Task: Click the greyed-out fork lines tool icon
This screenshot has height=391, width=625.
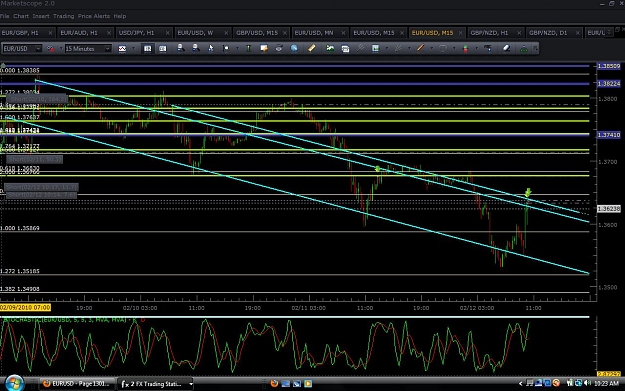Action: click(398, 48)
